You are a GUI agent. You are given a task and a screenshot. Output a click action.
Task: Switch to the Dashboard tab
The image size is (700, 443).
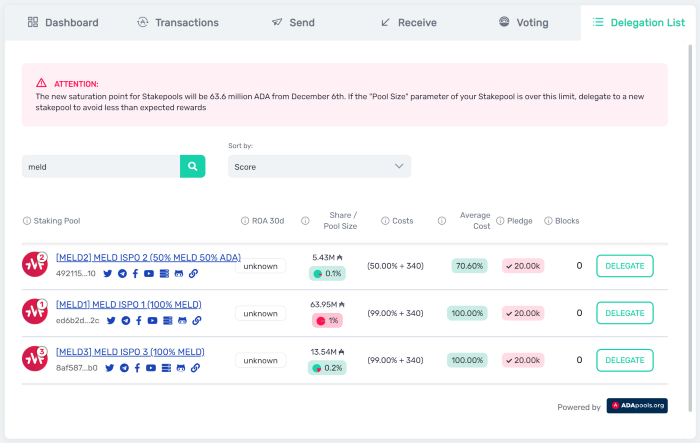pos(63,22)
